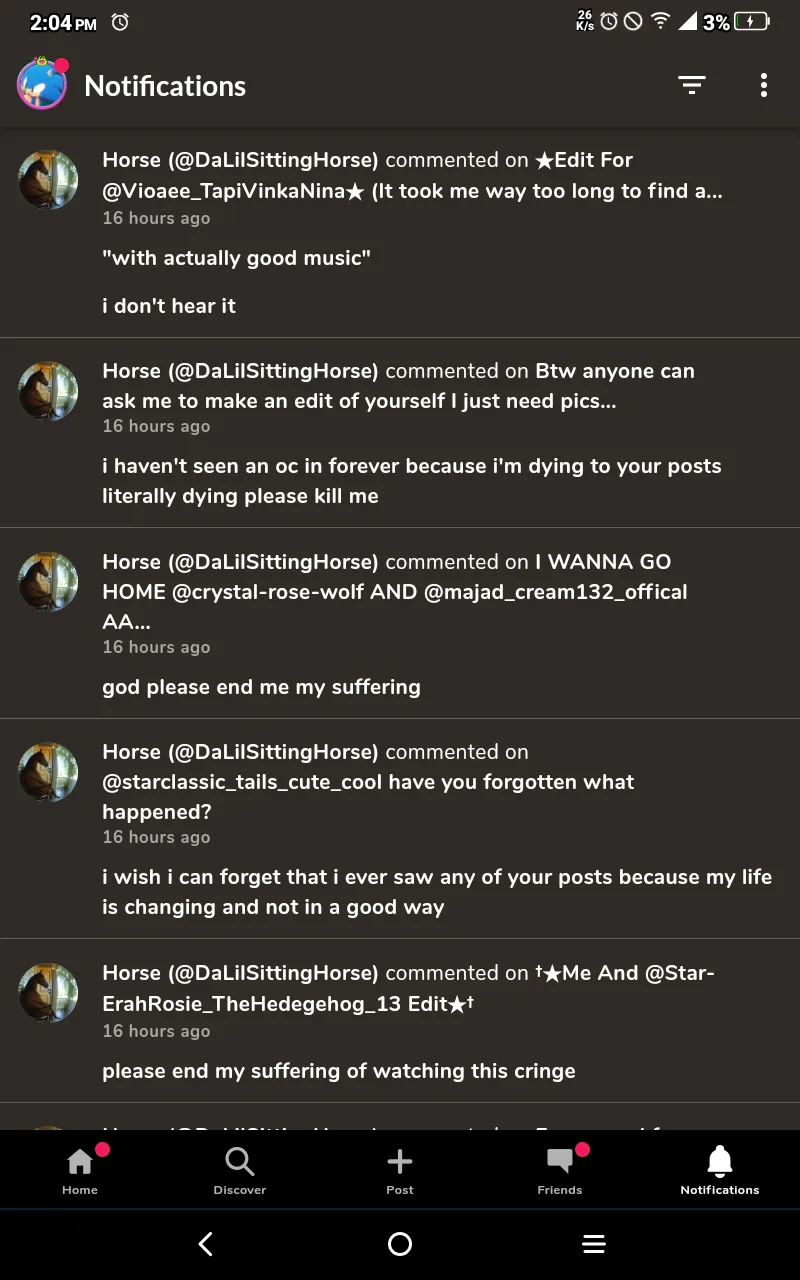Go to the Home tab

click(80, 1169)
